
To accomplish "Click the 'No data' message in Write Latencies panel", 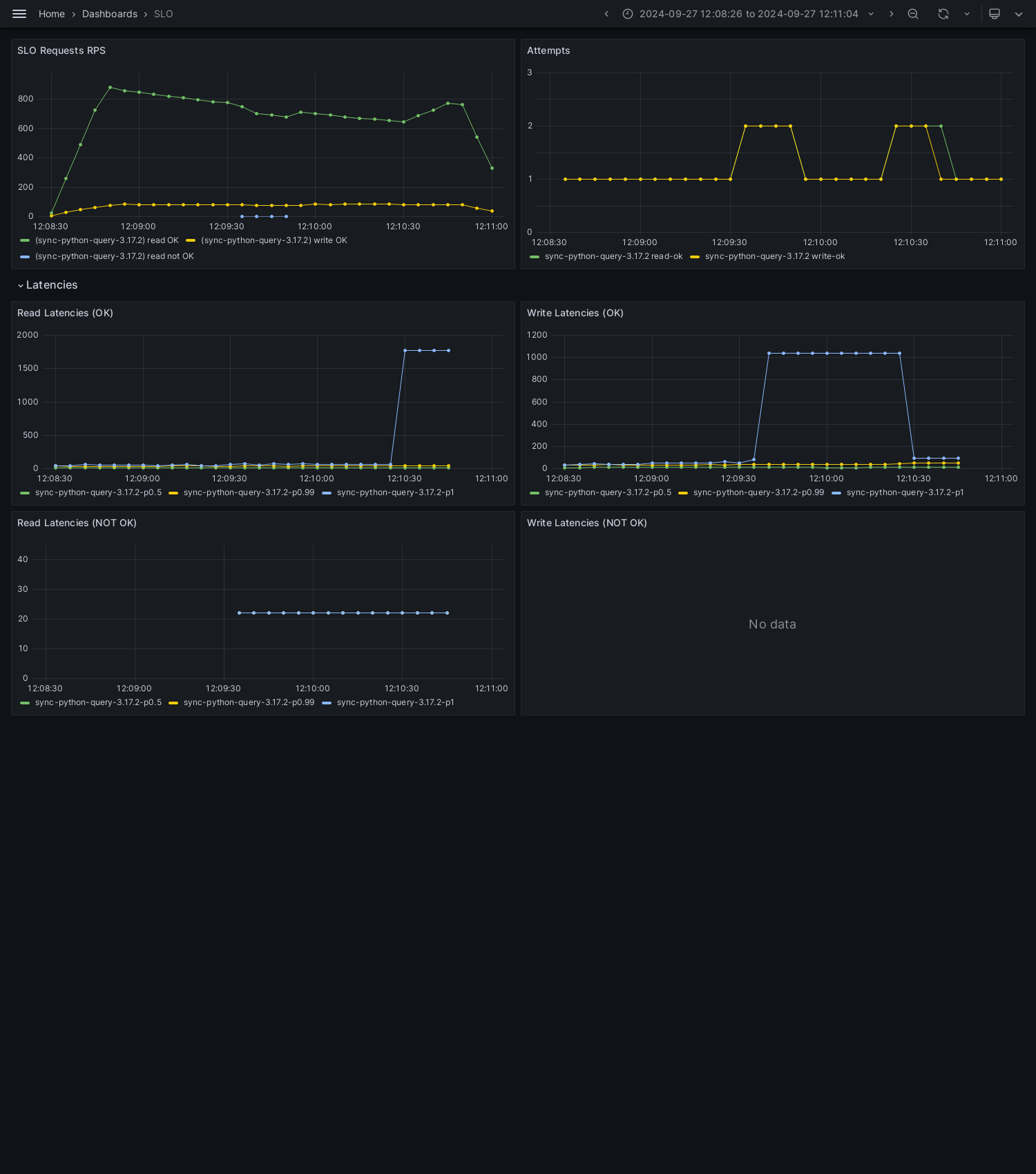I will coord(772,624).
